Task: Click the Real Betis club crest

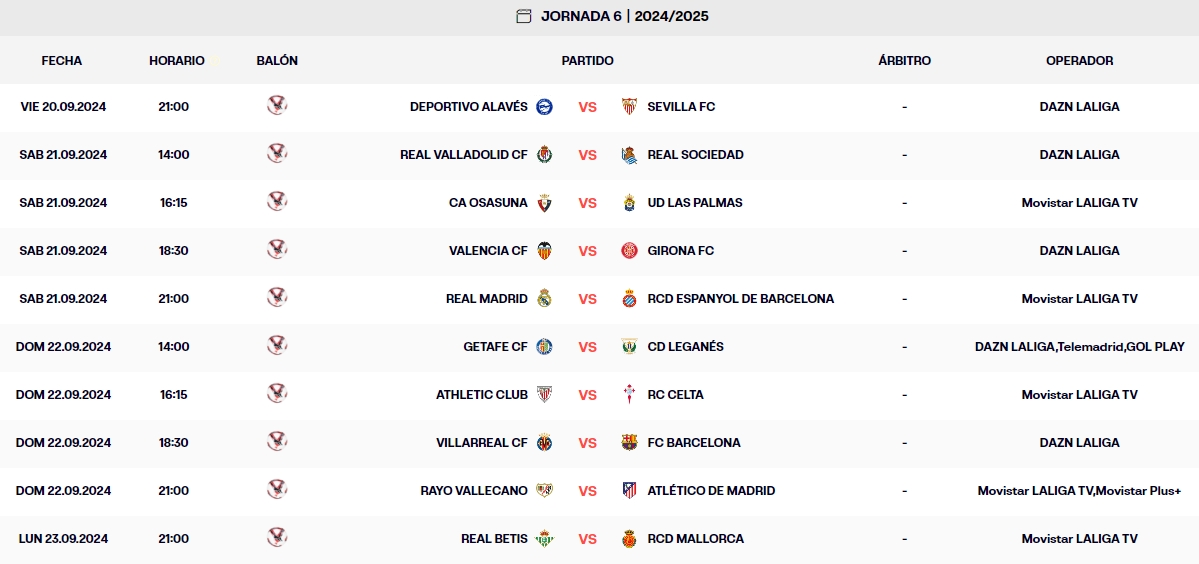Action: point(544,539)
